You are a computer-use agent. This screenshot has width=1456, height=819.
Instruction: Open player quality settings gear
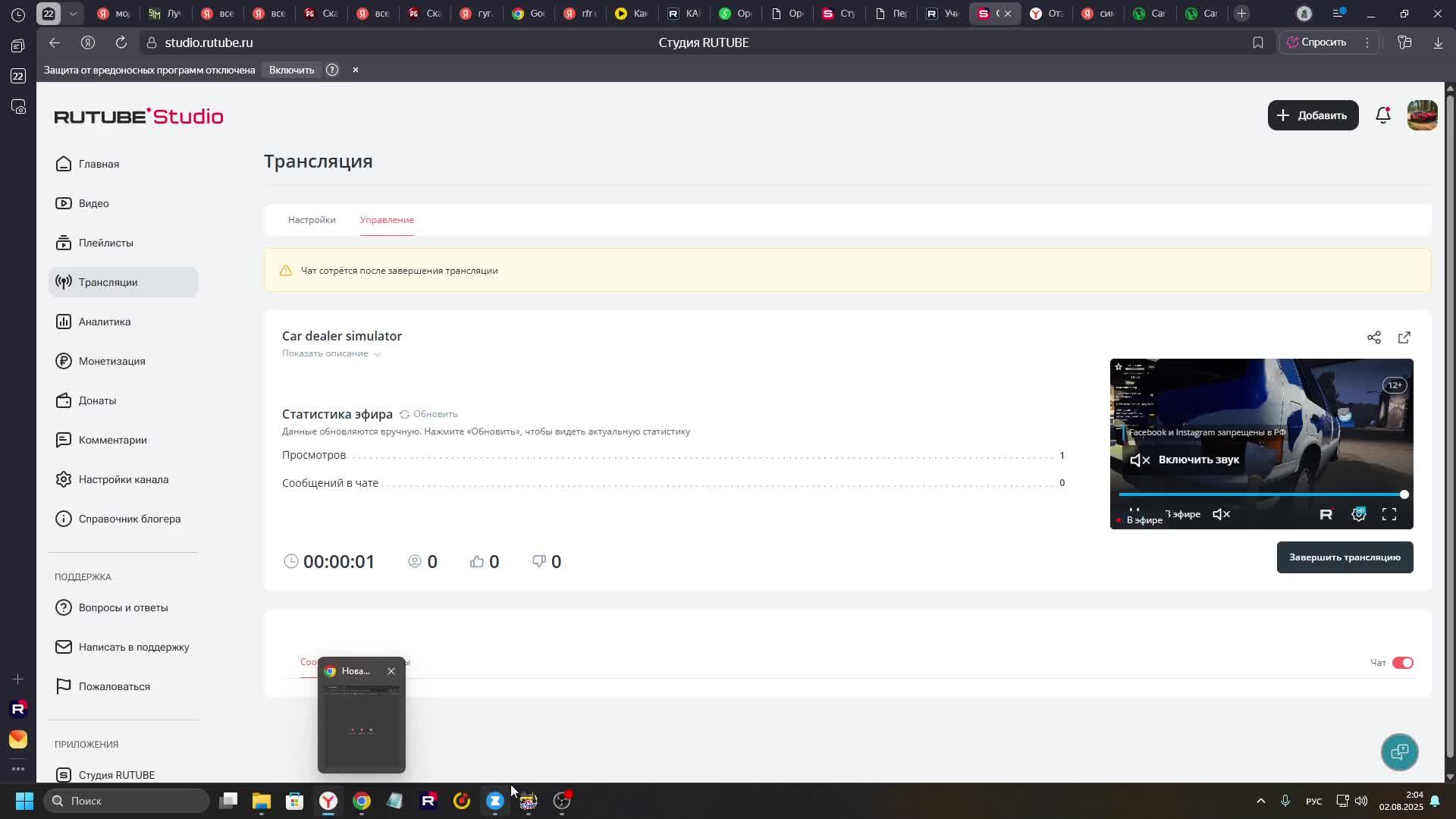(x=1358, y=514)
